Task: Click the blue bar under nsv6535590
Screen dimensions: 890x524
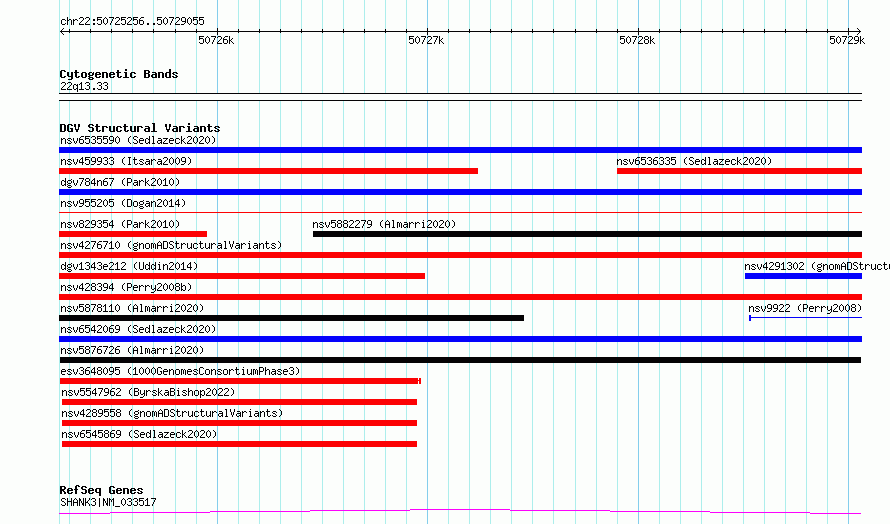Action: coord(460,150)
